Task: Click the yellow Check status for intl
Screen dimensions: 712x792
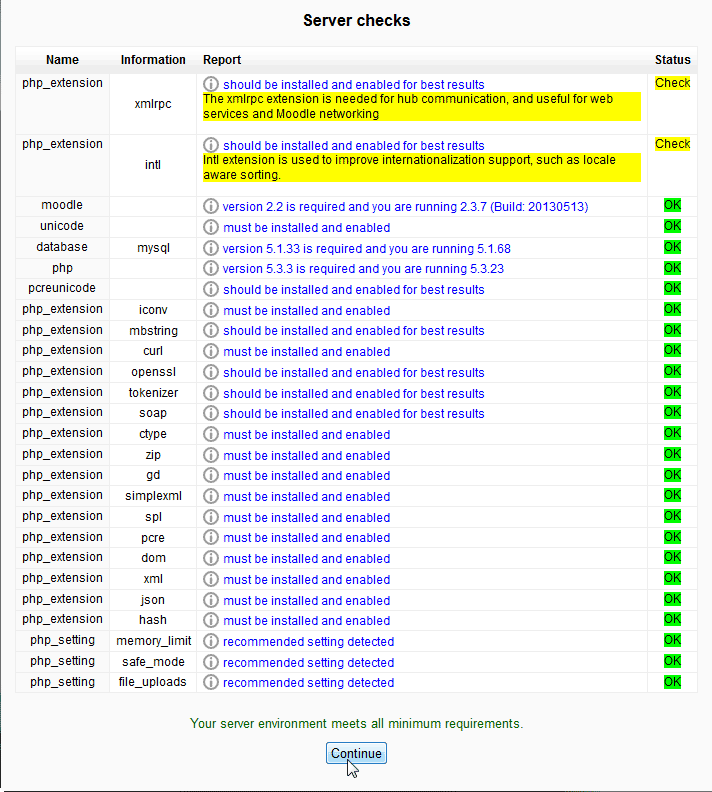Action: tap(672, 144)
